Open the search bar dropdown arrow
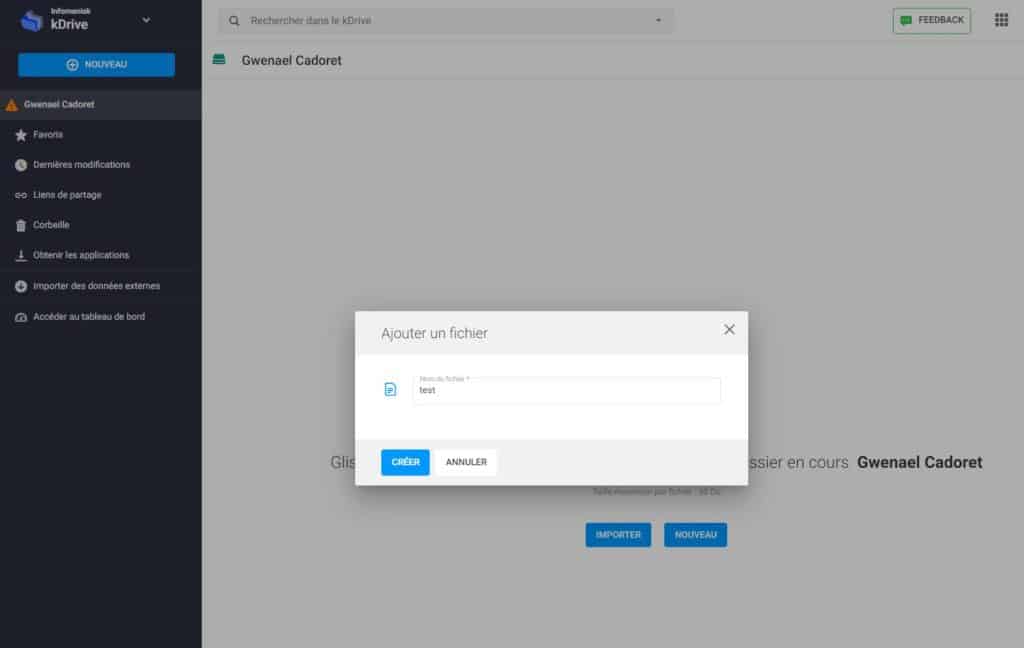1024x648 pixels. (658, 20)
